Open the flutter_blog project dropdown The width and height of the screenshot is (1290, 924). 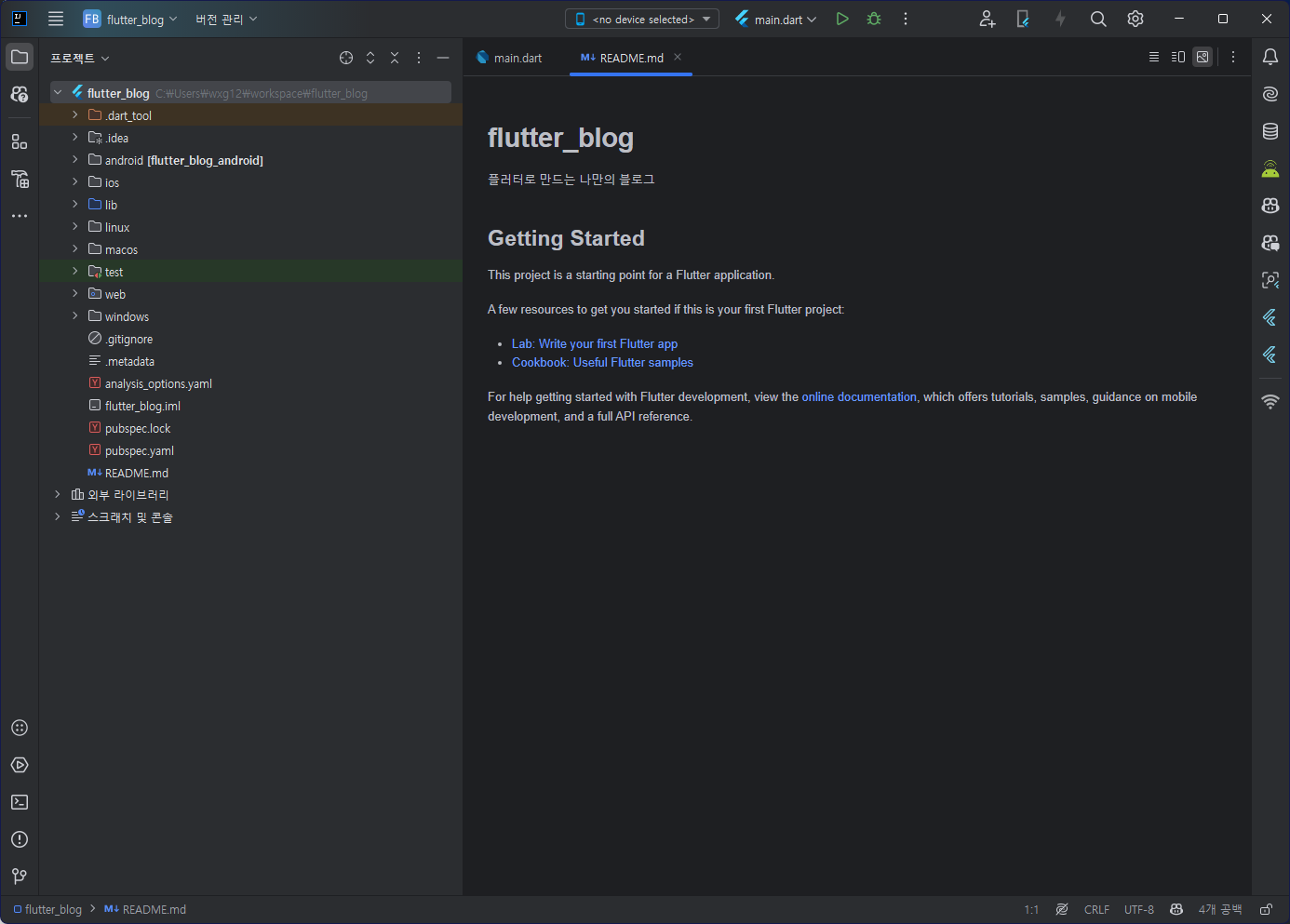click(130, 19)
